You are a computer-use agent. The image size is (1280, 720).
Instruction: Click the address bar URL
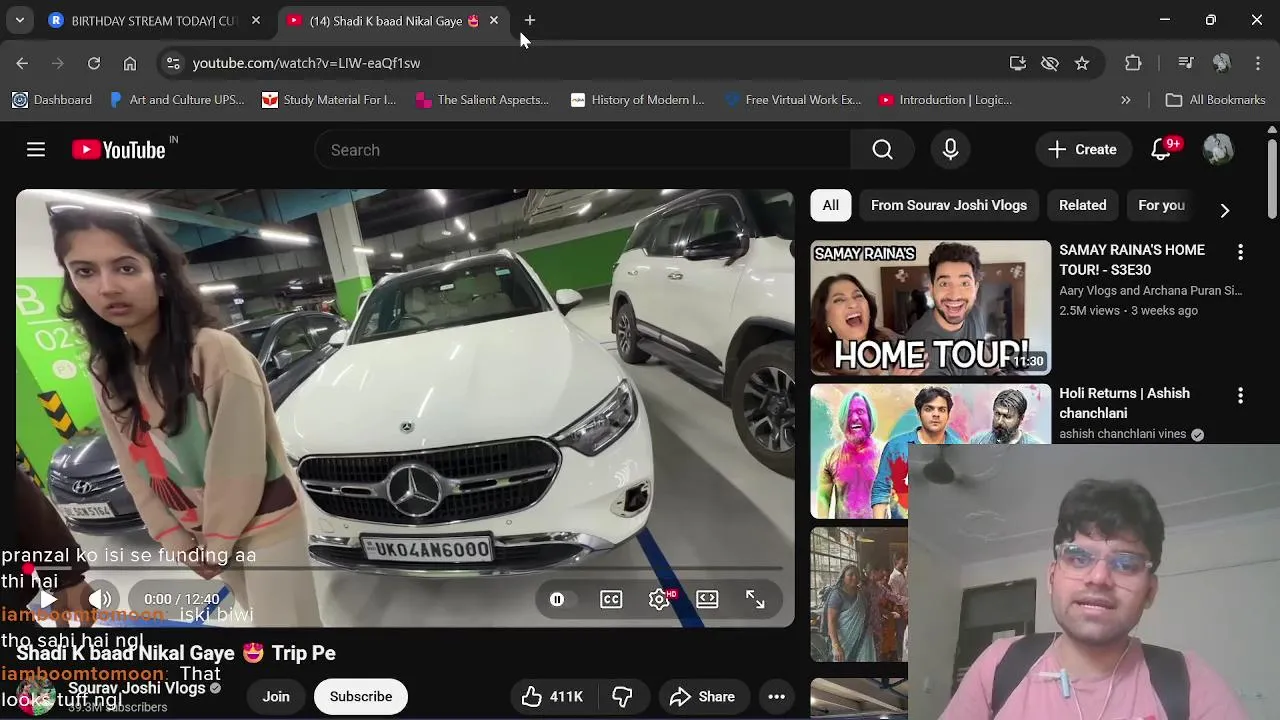tap(306, 63)
